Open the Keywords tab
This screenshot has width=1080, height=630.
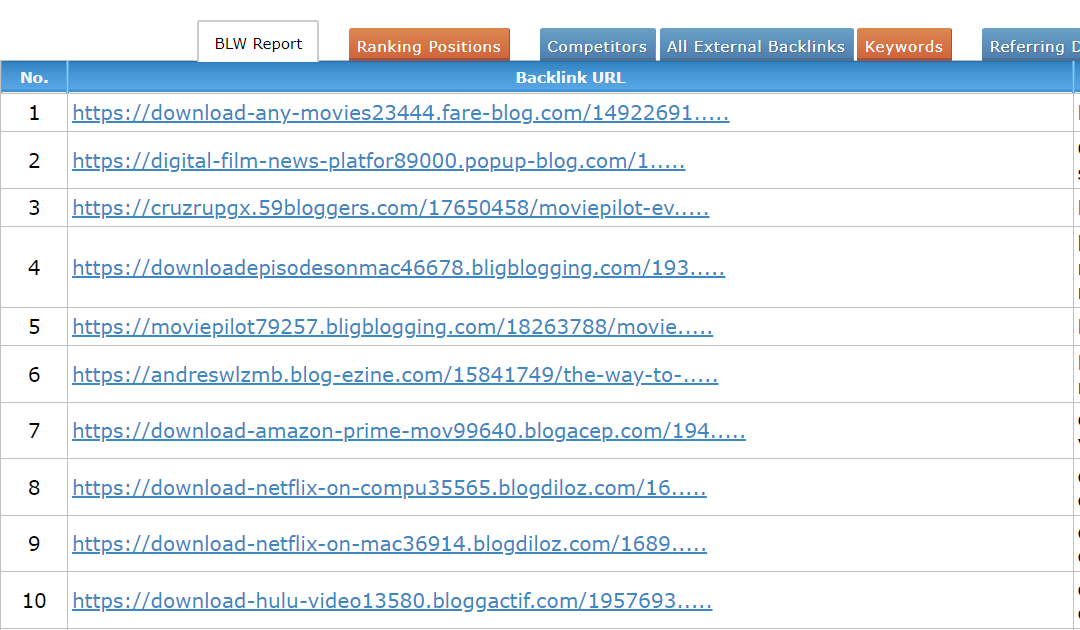904,45
